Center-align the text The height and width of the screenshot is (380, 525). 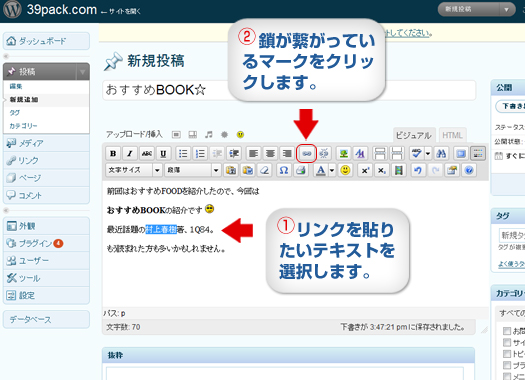pyautogui.click(x=270, y=153)
